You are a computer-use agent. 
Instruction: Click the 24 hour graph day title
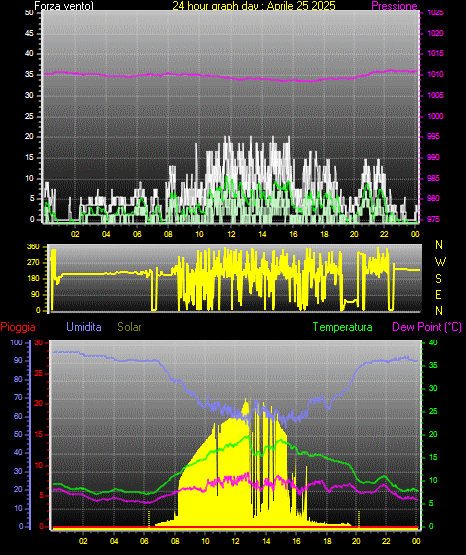(254, 6)
